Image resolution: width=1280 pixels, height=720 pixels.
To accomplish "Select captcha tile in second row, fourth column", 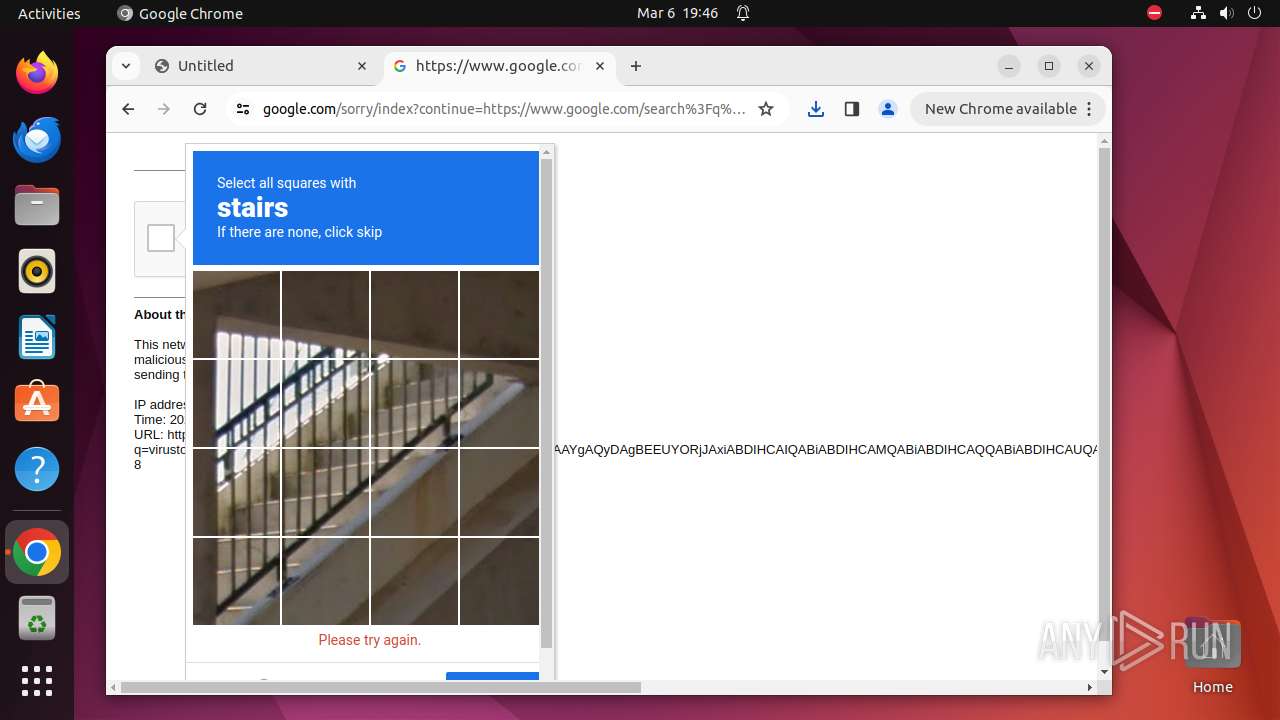I will (x=499, y=403).
